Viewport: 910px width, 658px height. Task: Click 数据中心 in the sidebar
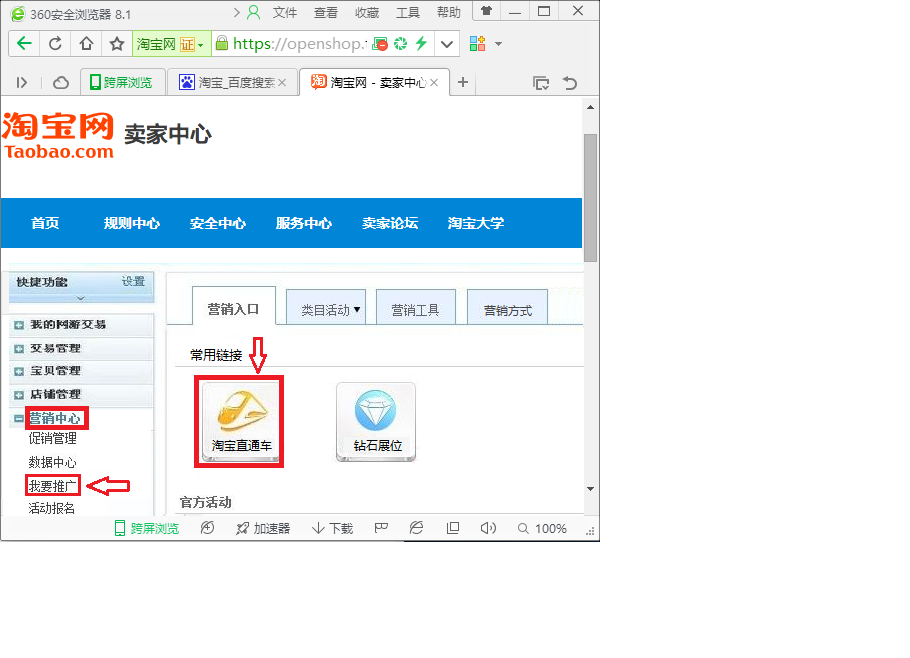(52, 462)
